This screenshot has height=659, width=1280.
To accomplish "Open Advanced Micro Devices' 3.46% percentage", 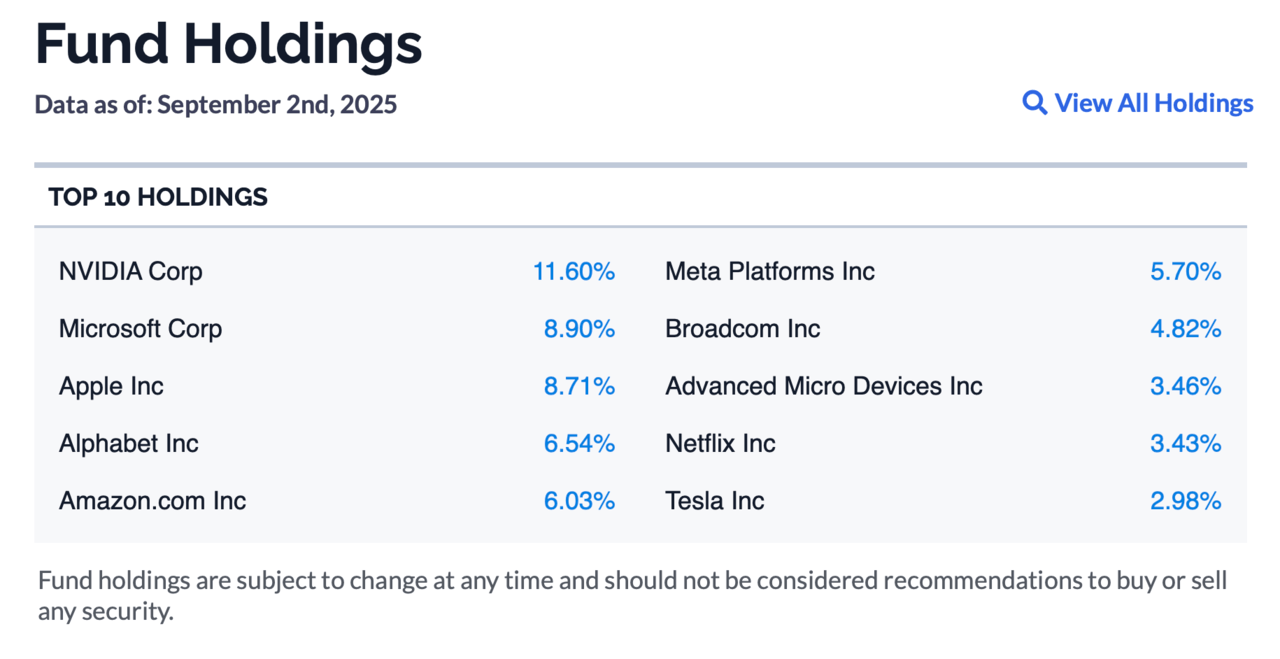I will [1185, 386].
